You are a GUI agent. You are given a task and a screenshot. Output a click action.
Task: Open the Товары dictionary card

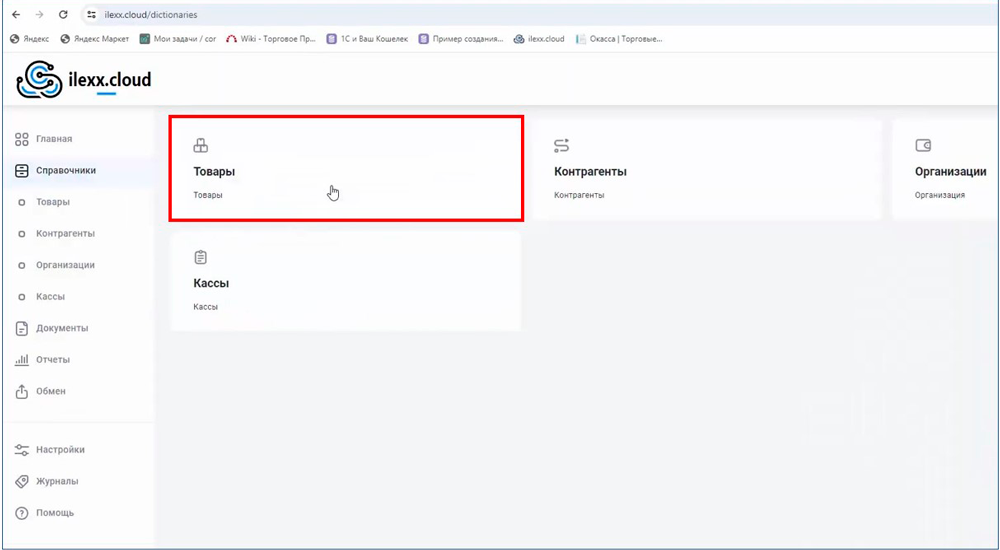pos(345,168)
